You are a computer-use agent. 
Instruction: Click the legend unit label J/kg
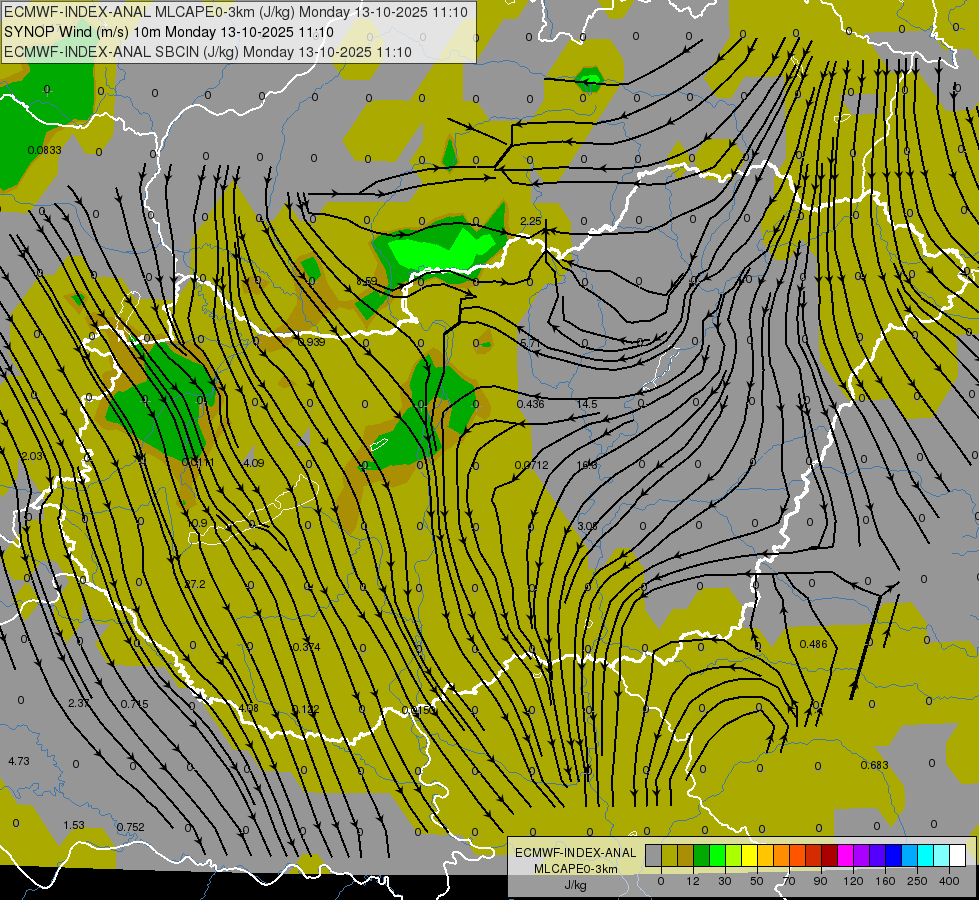[575, 885]
